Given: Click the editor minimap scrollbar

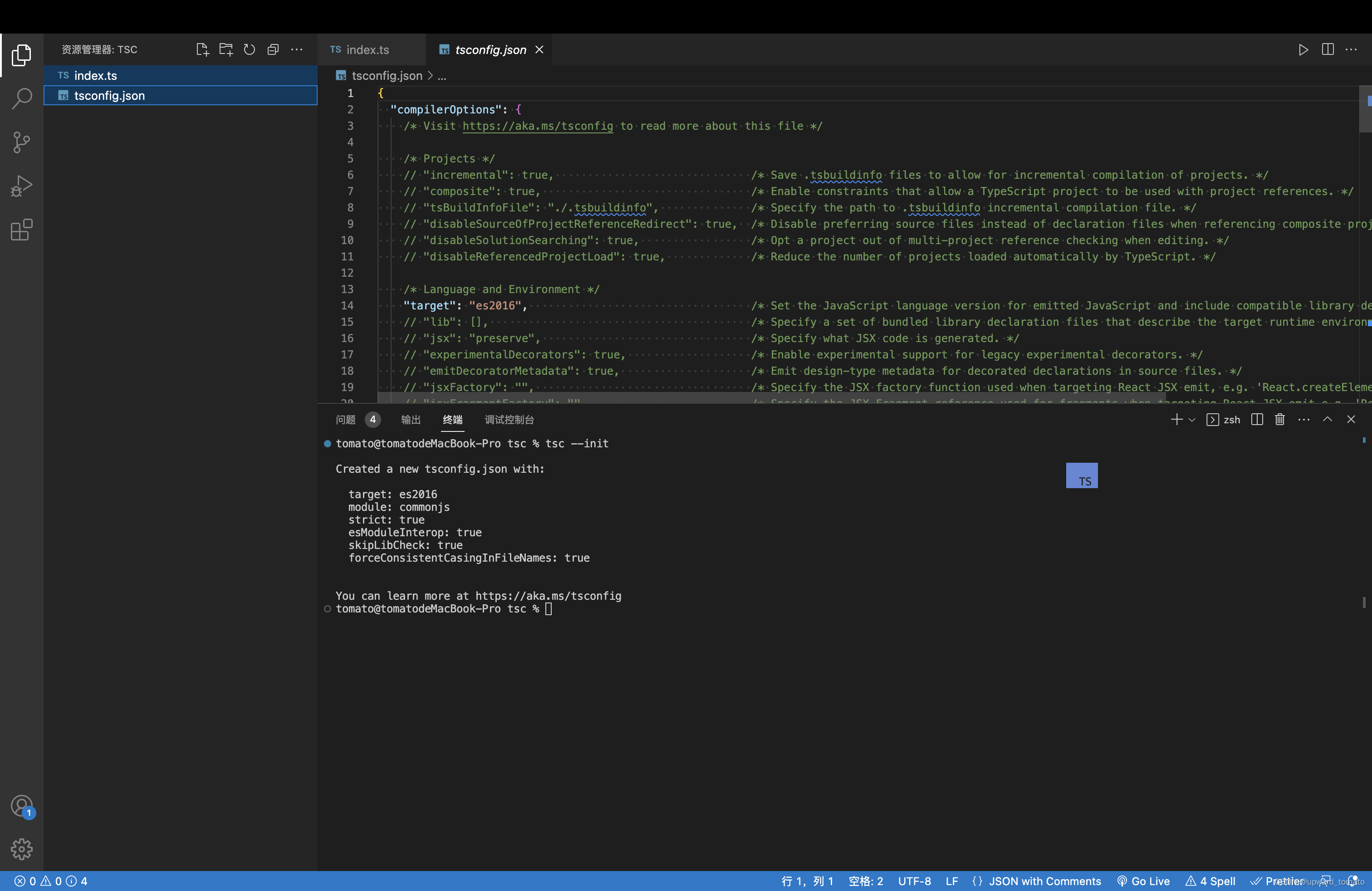Looking at the screenshot, I should [1365, 109].
